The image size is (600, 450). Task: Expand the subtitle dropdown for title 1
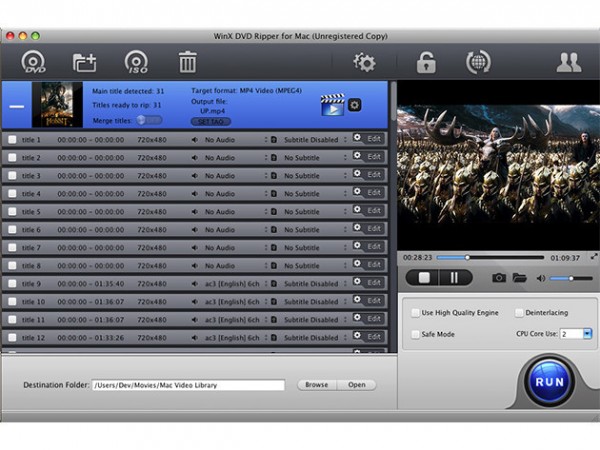point(346,140)
